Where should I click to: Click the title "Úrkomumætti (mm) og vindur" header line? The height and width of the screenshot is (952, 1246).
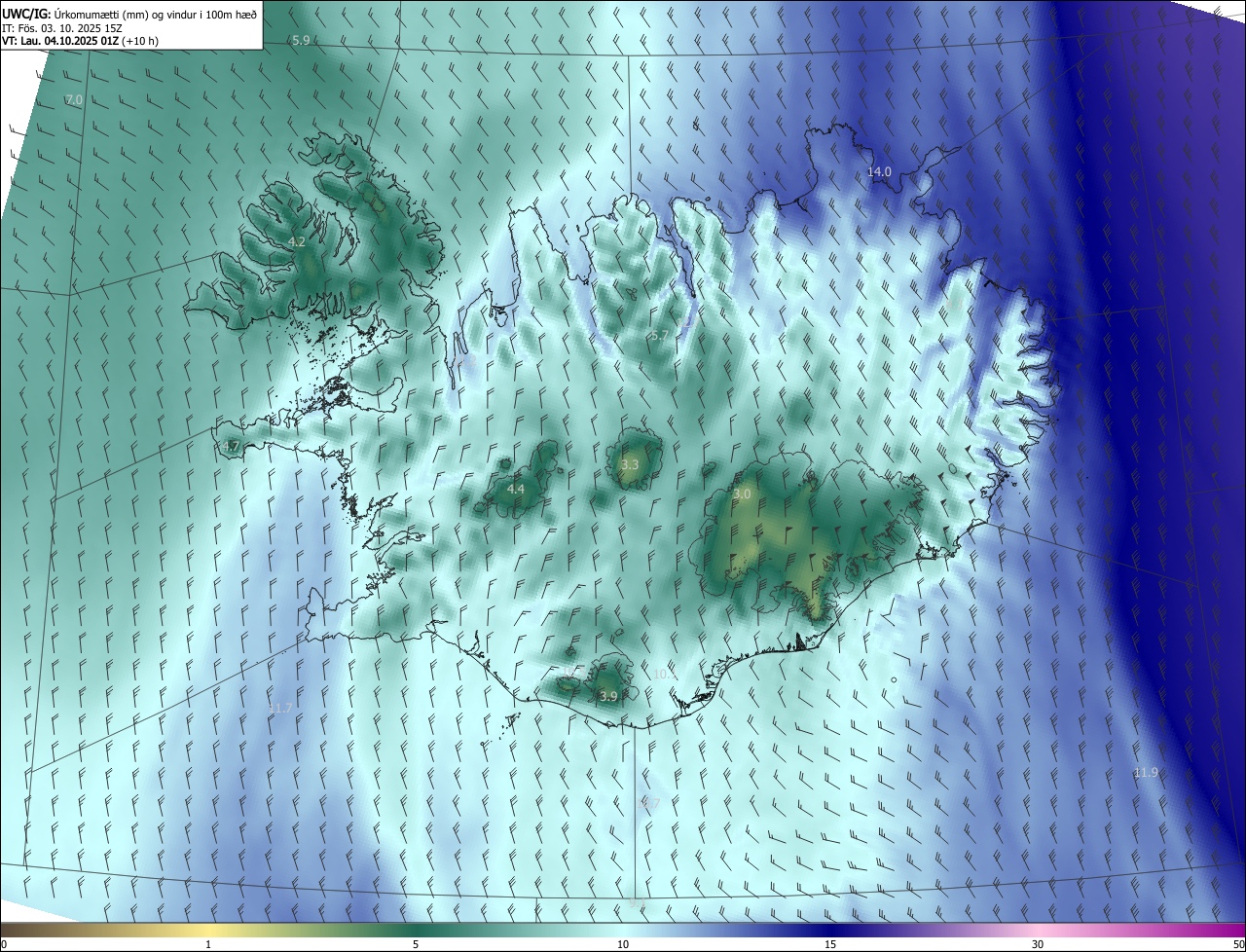[x=129, y=13]
